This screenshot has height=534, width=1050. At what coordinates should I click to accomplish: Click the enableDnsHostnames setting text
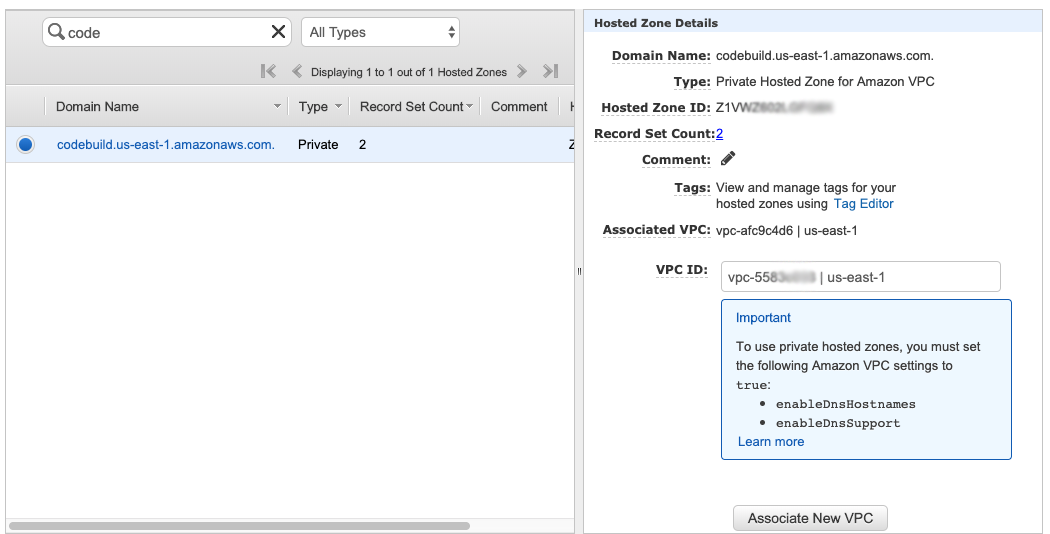845,404
